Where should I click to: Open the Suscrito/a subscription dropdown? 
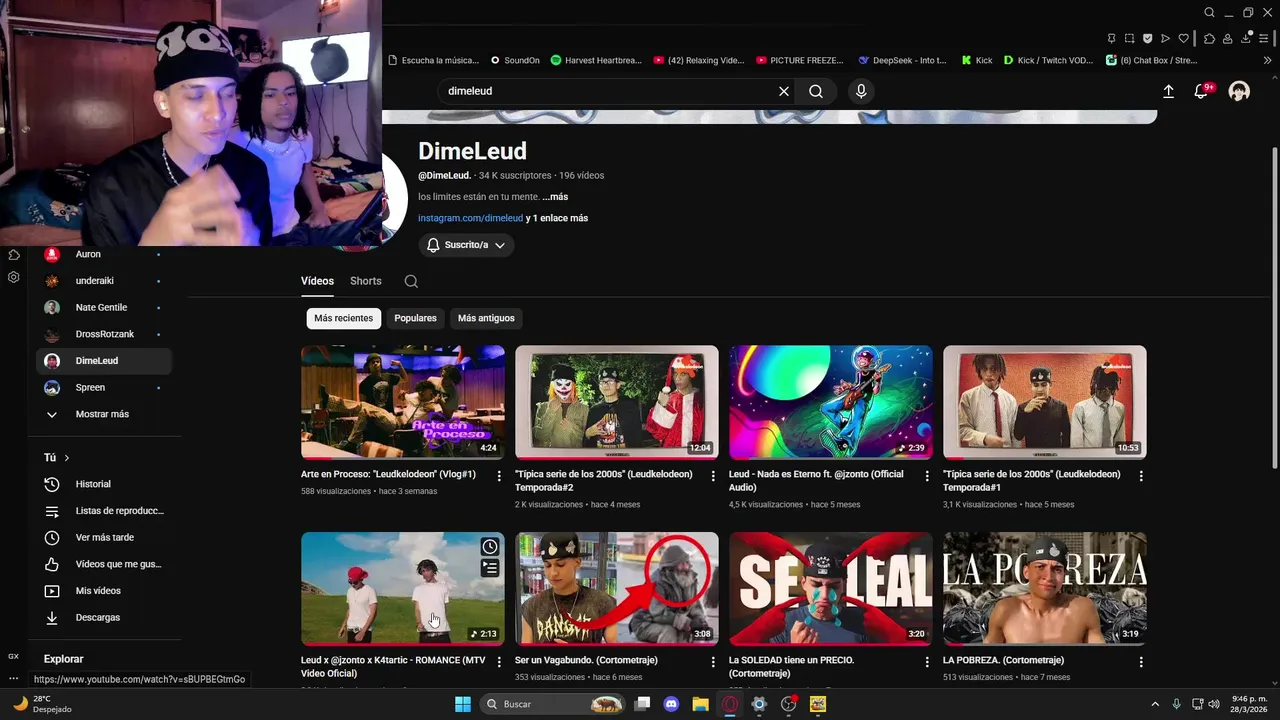tap(466, 245)
